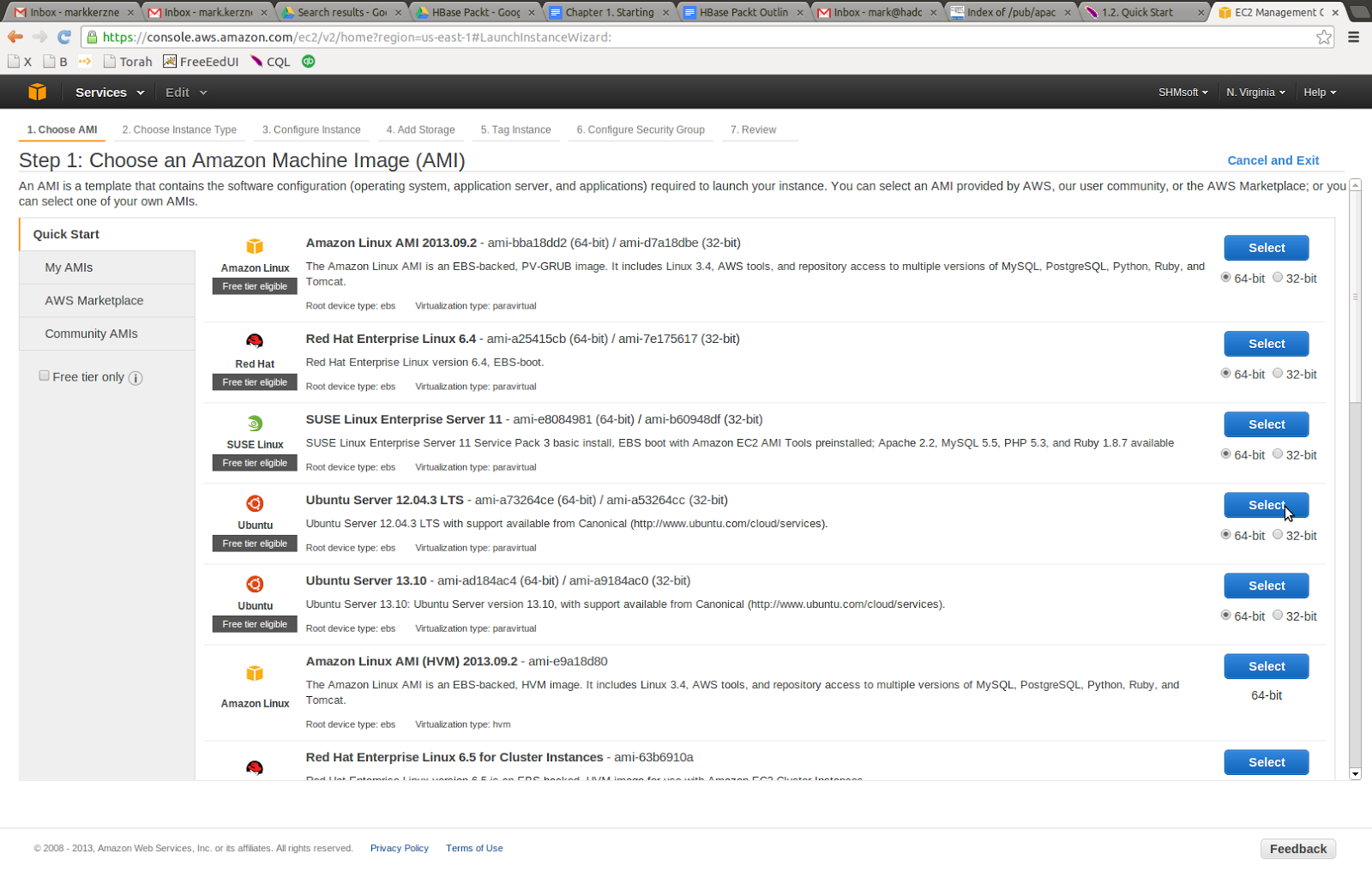Switch to the Index of /pub/apache browser tab
Image resolution: width=1372 pixels, height=871 pixels.
click(x=1010, y=13)
